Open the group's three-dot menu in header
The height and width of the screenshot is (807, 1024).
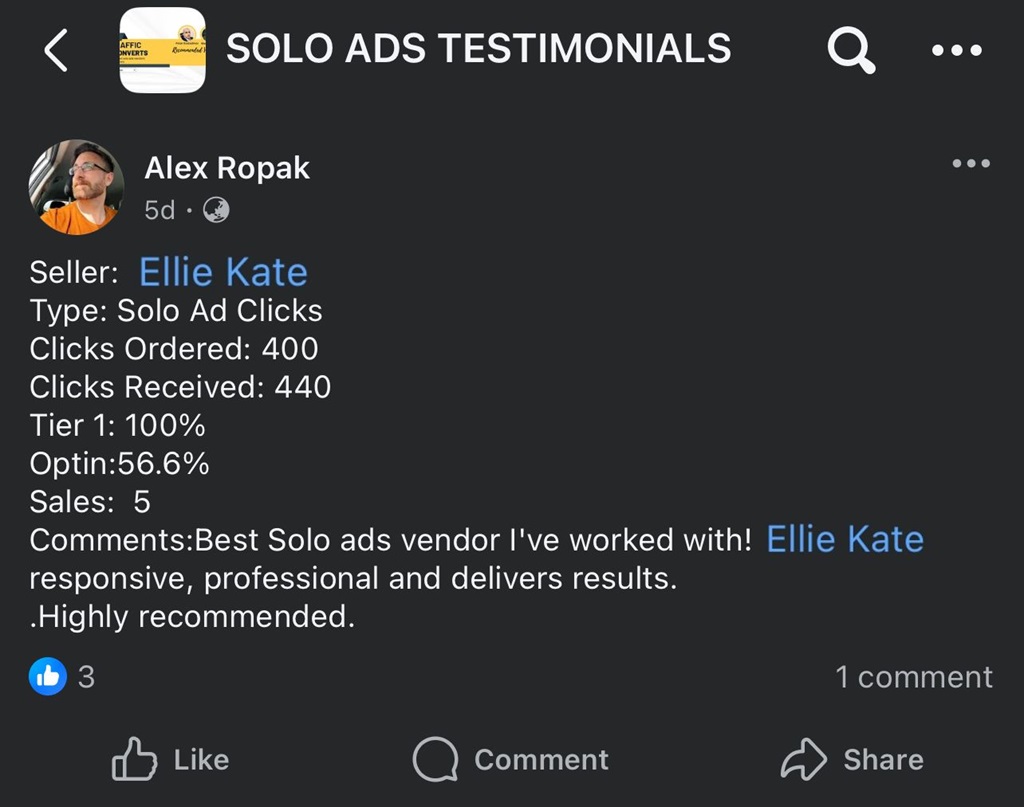pyautogui.click(x=958, y=50)
